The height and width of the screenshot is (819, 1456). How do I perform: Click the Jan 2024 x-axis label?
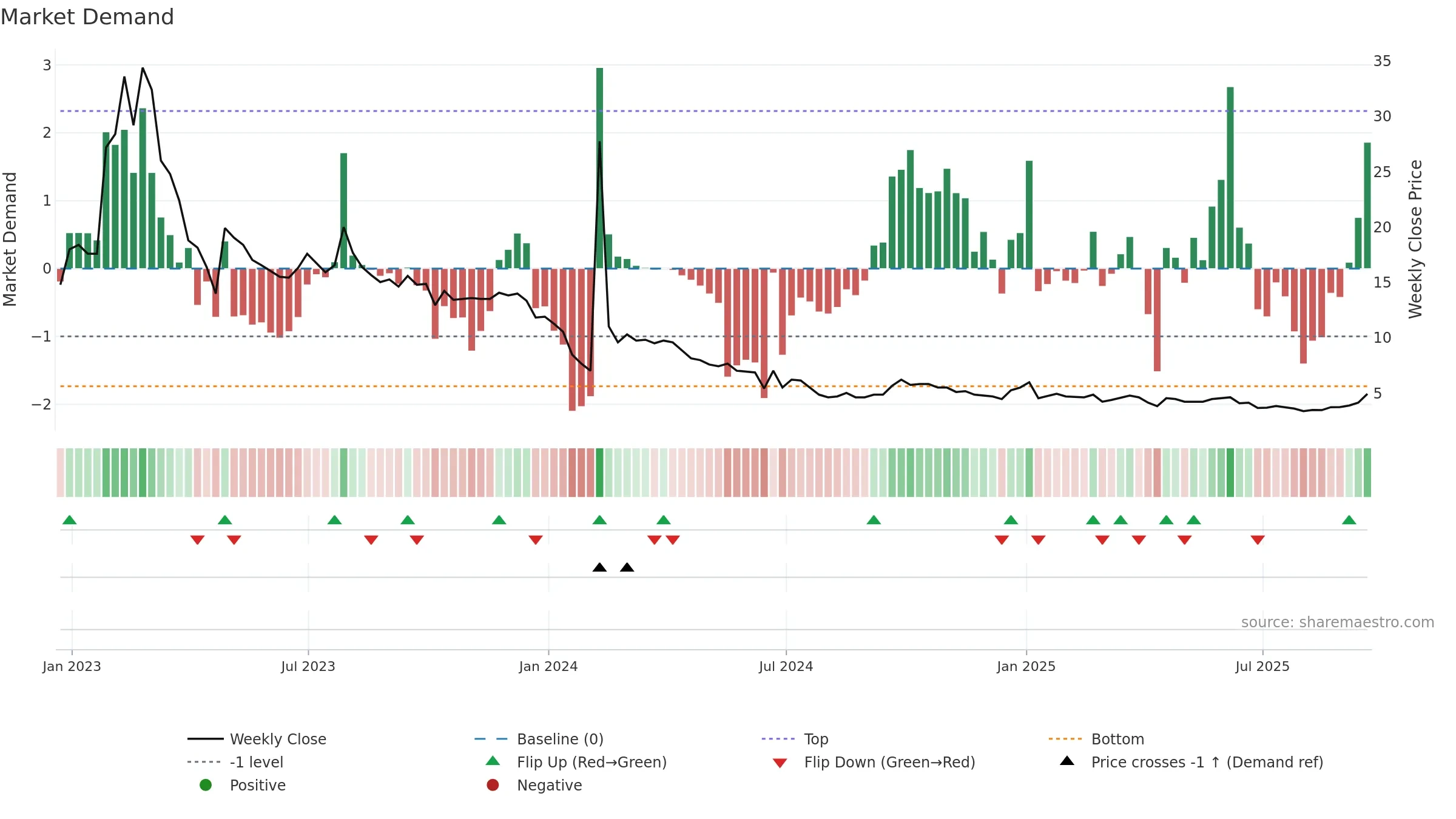click(548, 666)
